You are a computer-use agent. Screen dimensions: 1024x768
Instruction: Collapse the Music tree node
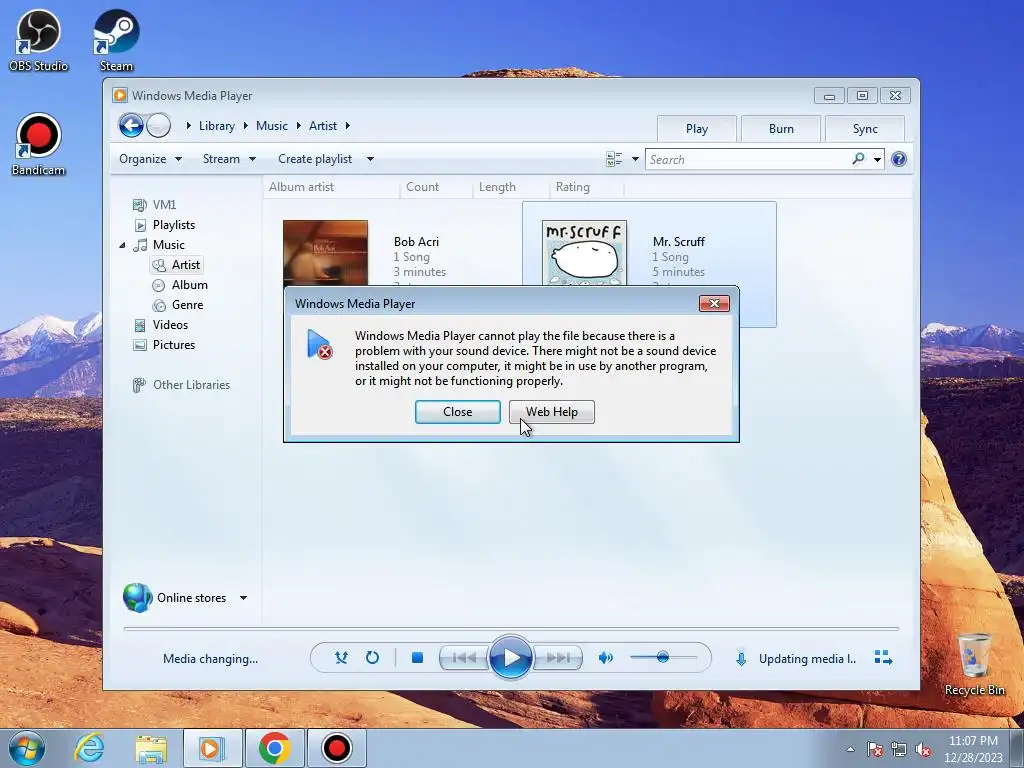click(x=122, y=245)
